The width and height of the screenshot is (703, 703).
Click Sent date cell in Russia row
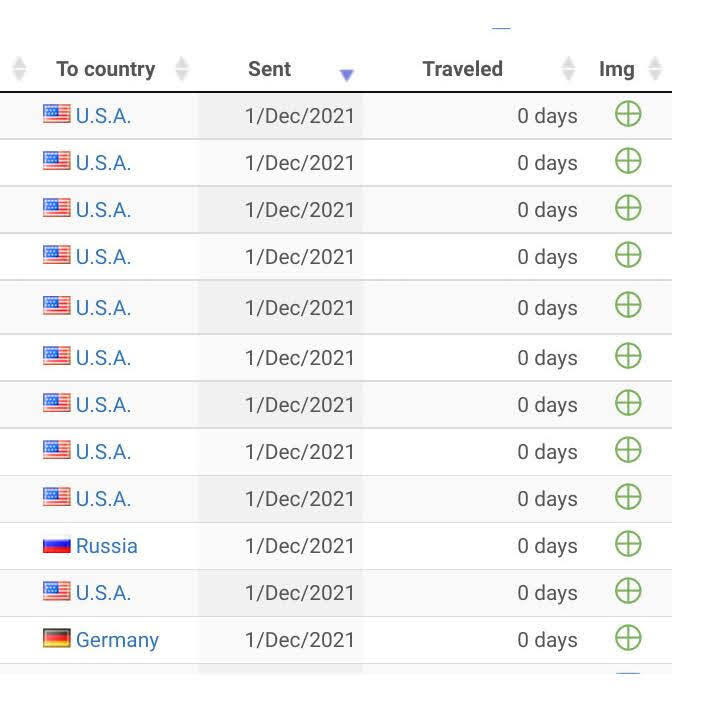tap(299, 546)
